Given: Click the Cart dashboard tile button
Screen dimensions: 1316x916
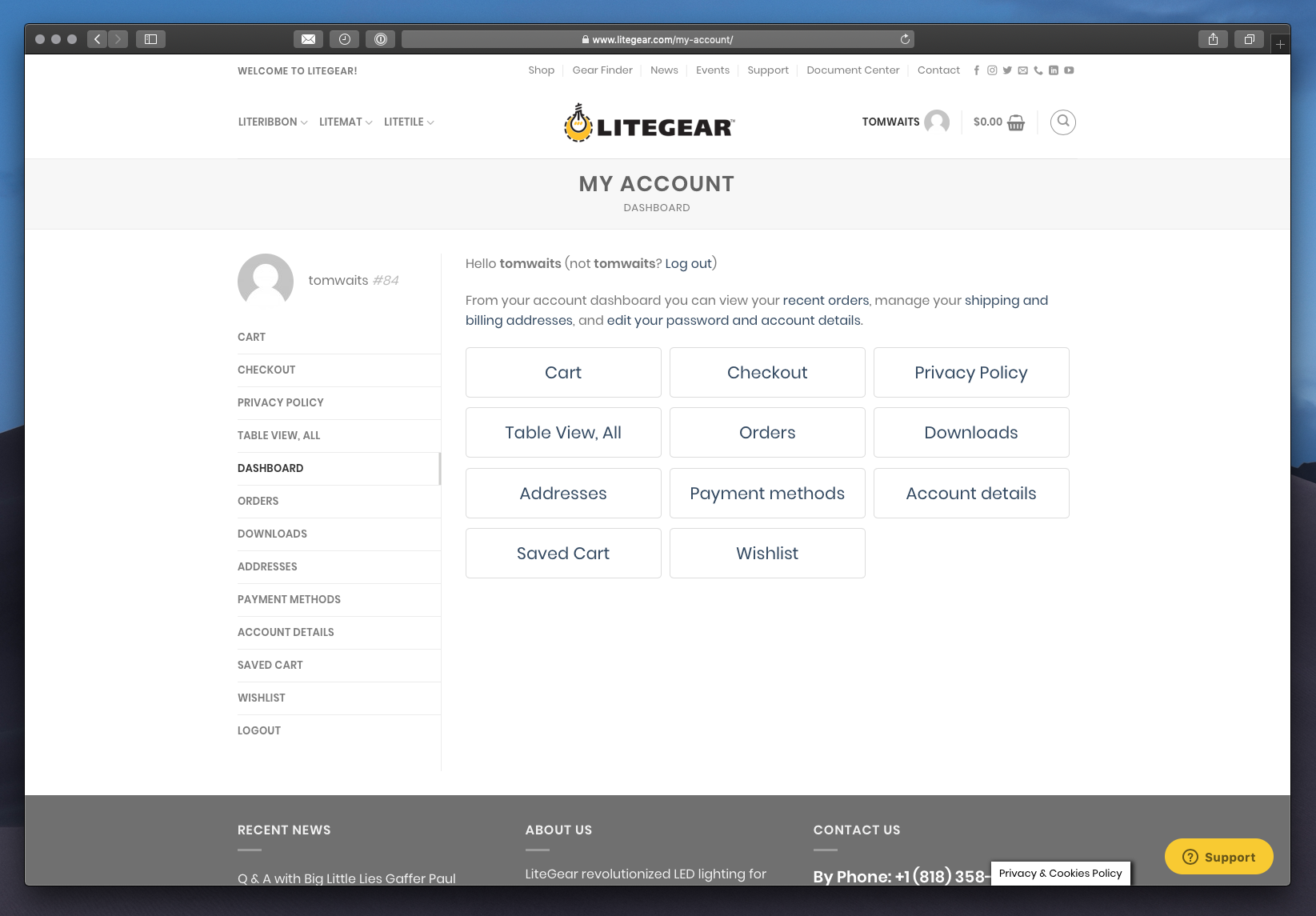Looking at the screenshot, I should pyautogui.click(x=563, y=372).
